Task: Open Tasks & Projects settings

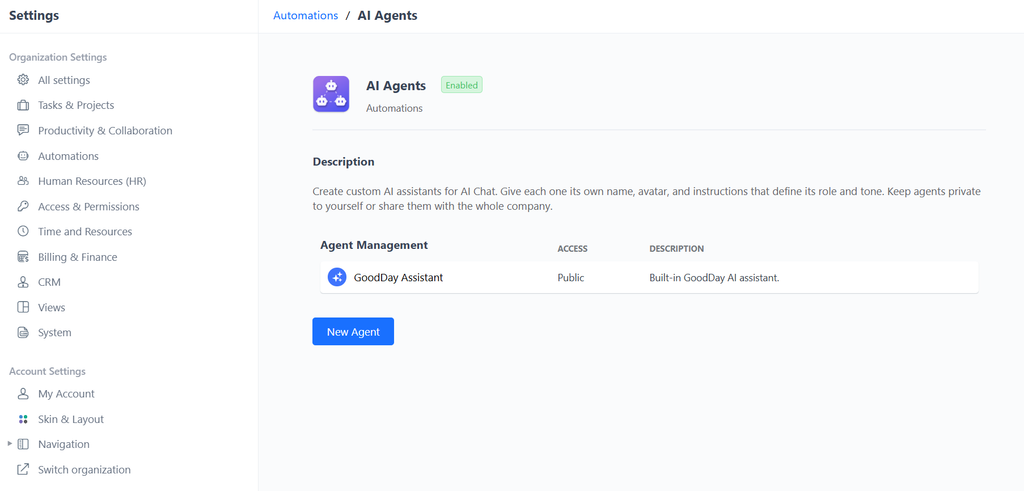Action: tap(76, 105)
